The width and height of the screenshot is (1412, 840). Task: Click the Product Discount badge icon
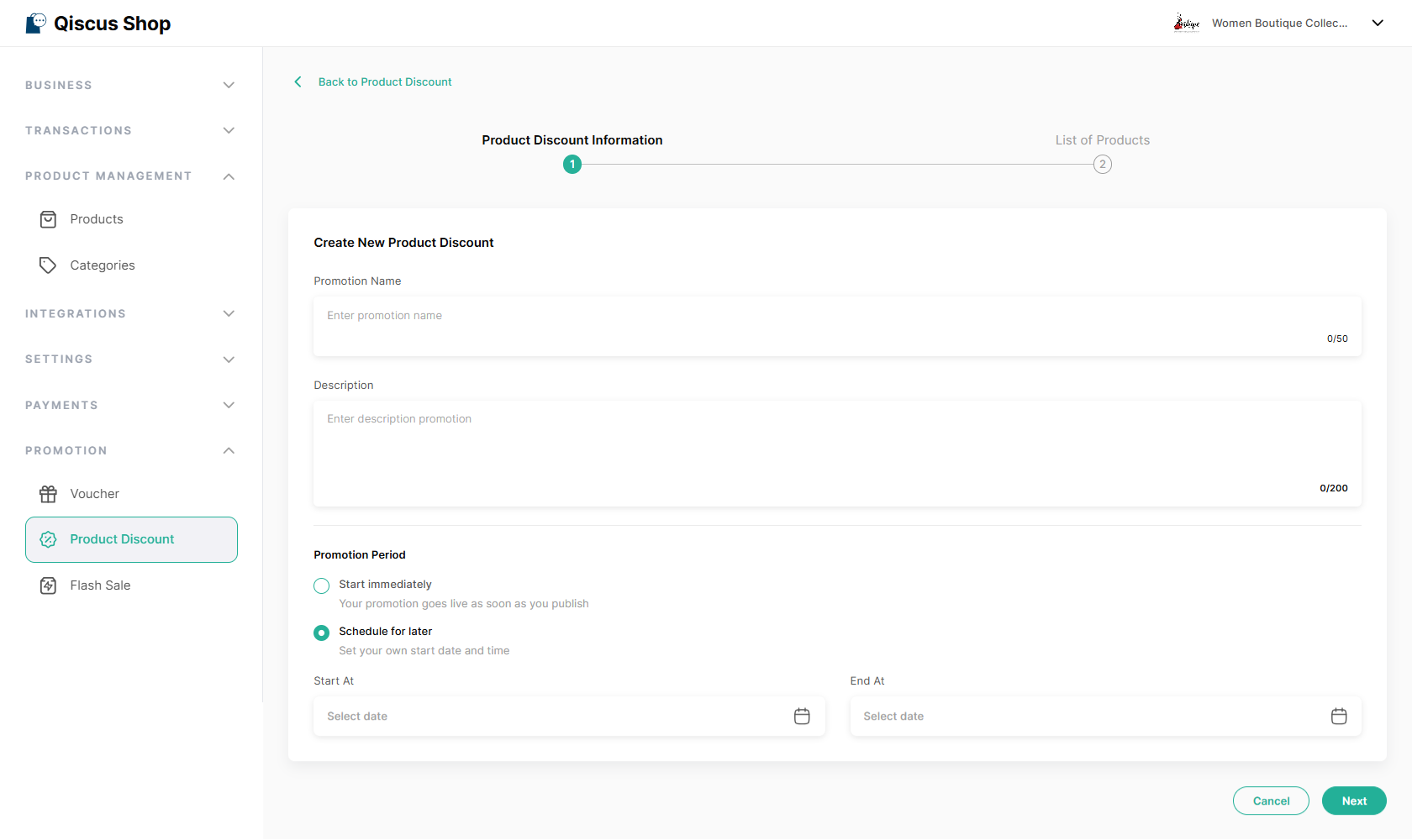pos(48,539)
